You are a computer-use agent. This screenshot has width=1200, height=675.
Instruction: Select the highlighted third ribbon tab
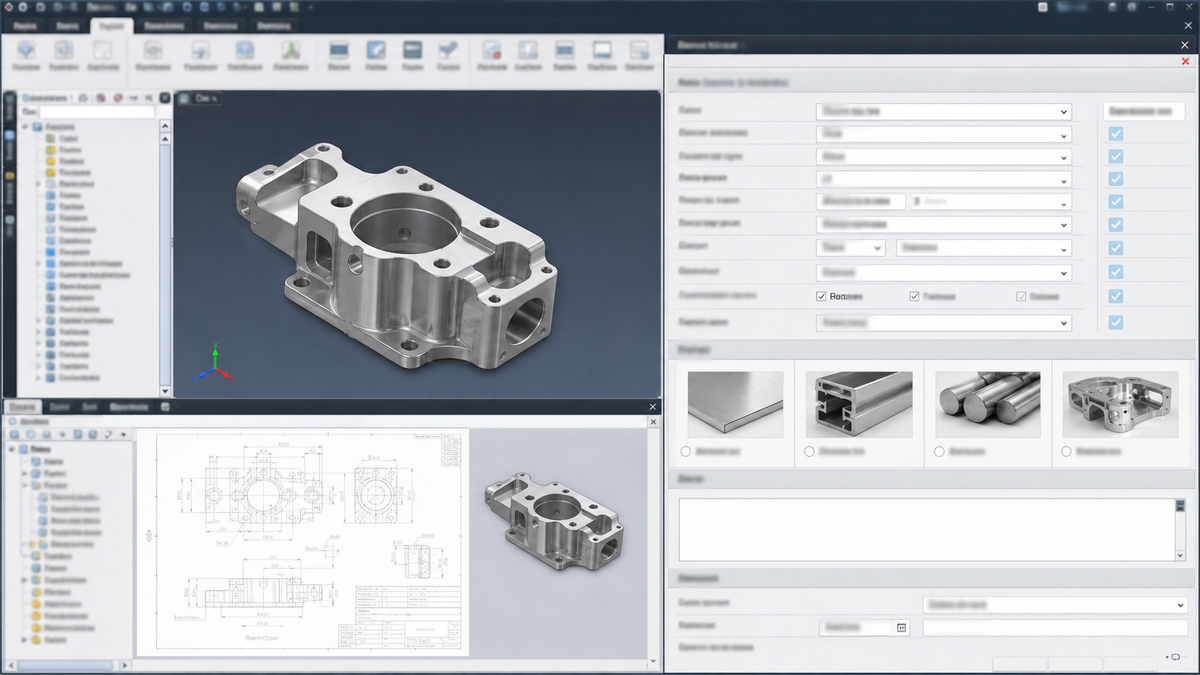(111, 26)
